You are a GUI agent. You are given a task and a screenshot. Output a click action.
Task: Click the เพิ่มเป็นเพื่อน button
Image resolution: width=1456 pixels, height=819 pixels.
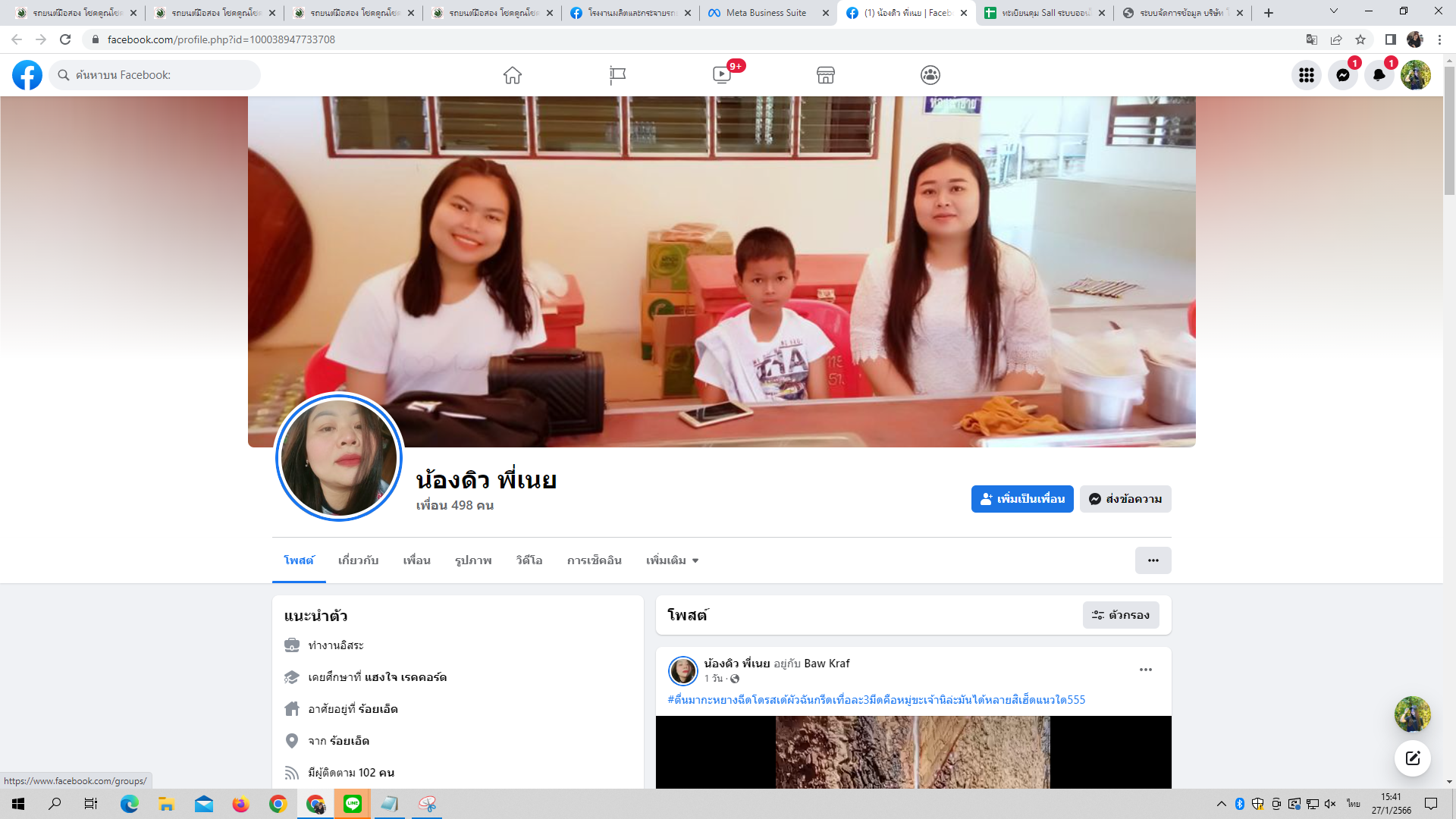1021,499
